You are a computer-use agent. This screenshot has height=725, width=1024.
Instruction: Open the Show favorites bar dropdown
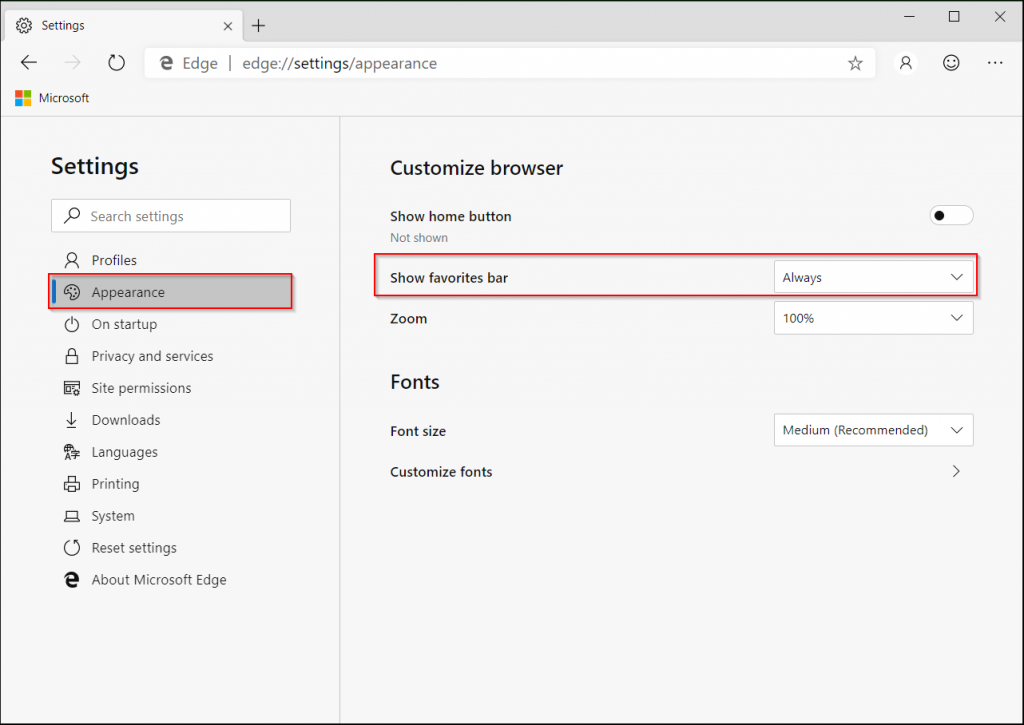click(873, 277)
